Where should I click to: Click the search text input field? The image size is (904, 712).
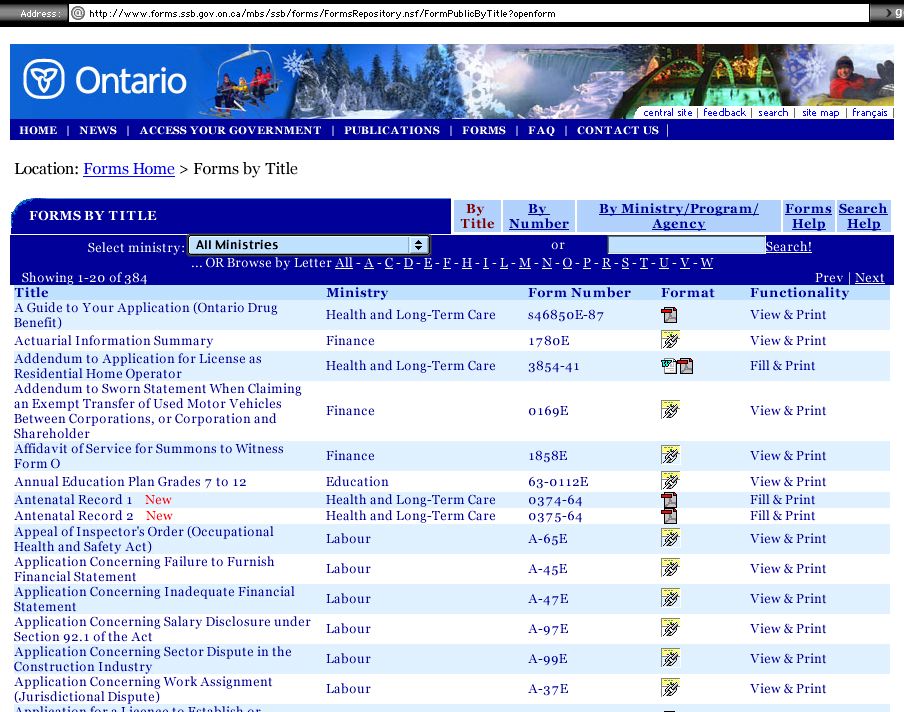(x=686, y=245)
